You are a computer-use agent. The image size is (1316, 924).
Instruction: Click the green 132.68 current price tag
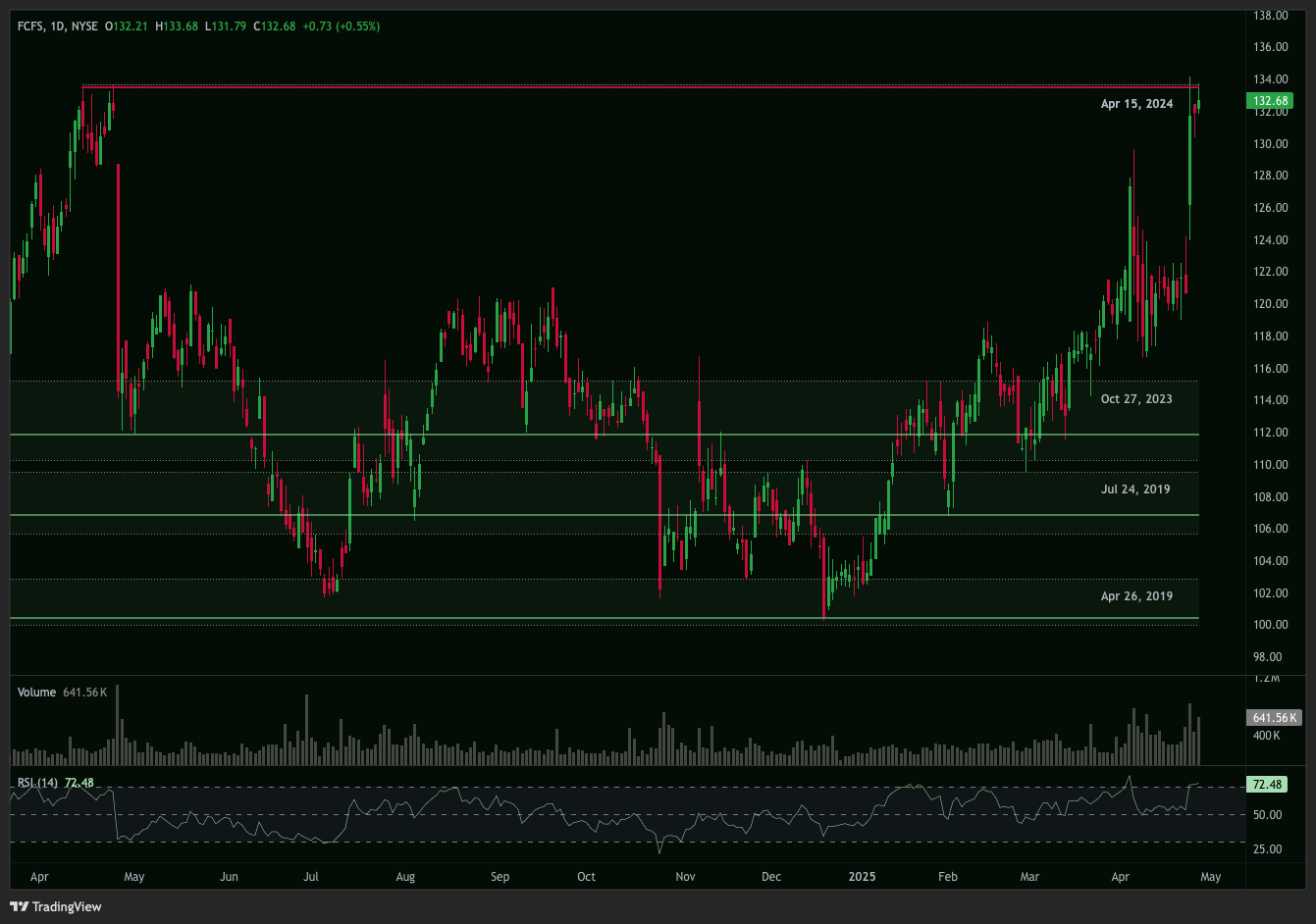(1270, 101)
